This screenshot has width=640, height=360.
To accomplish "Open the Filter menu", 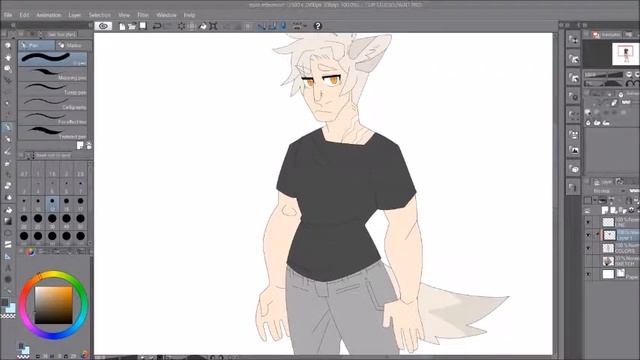I will coord(142,15).
